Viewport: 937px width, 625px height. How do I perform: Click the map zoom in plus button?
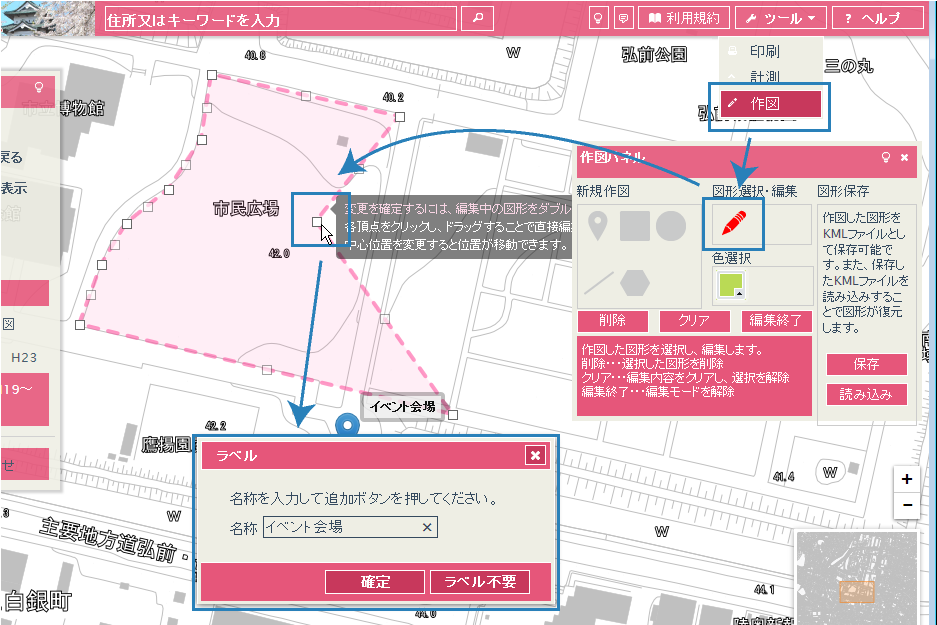(x=906, y=479)
